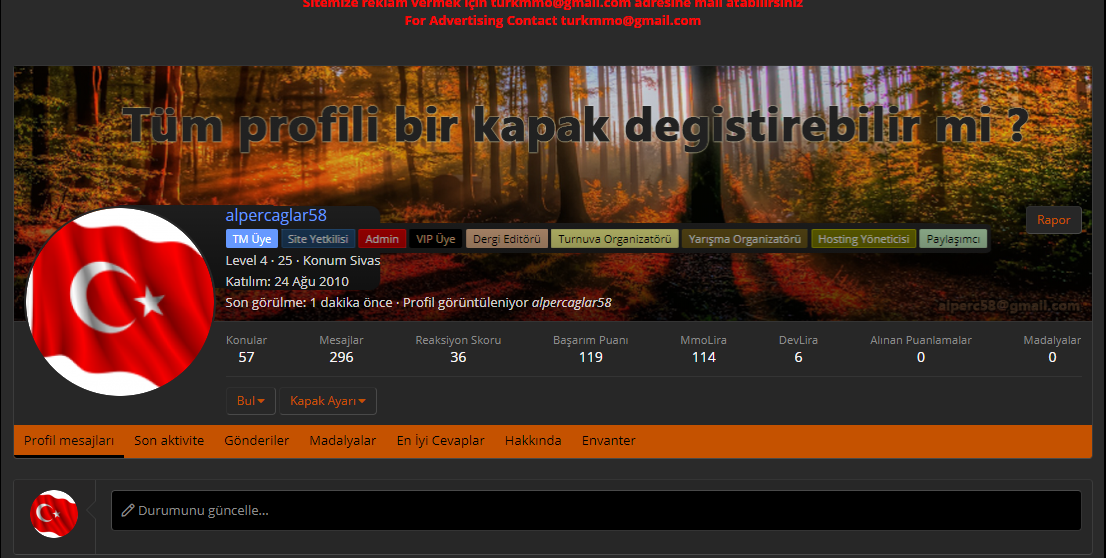The image size is (1106, 558).
Task: Select the Profil mesajları tab
Action: click(69, 441)
